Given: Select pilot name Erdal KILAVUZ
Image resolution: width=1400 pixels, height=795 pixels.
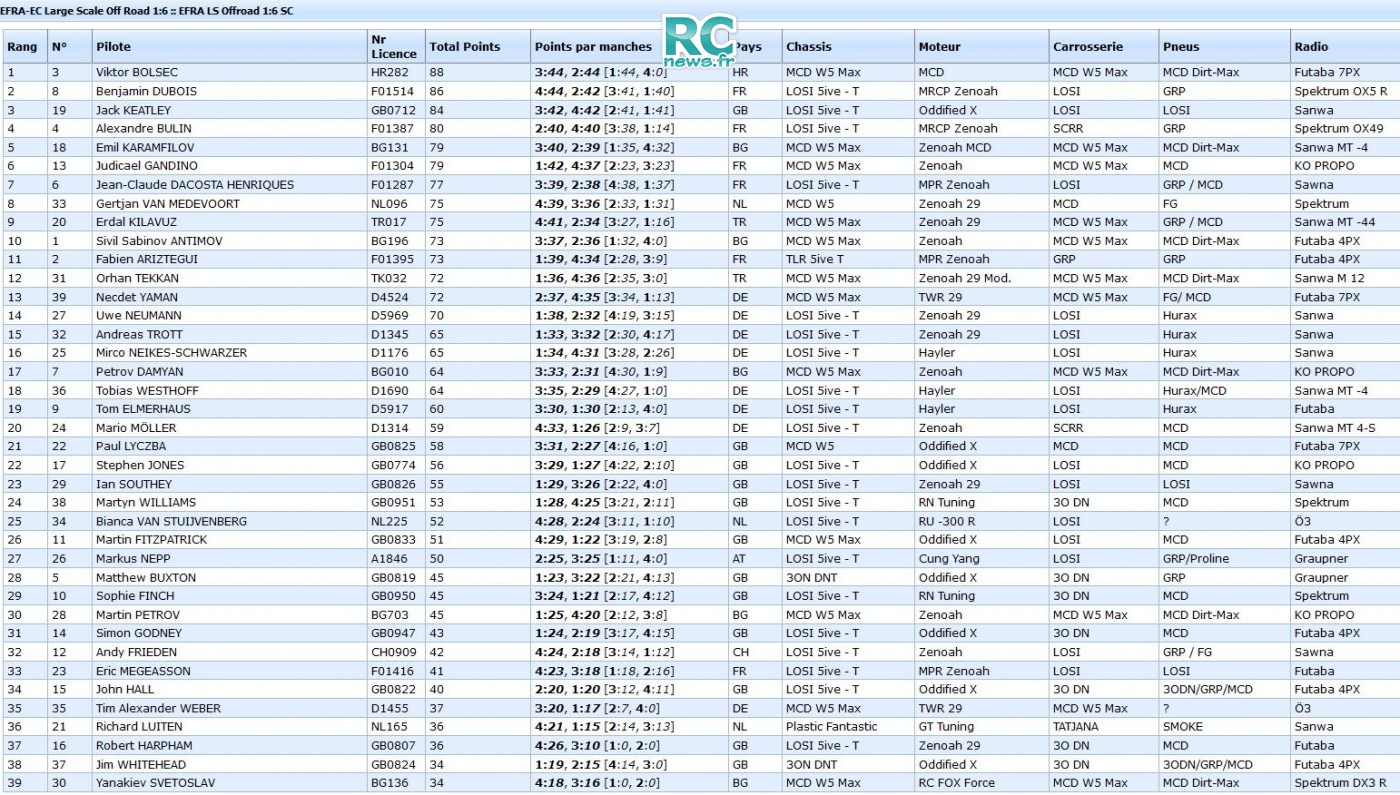Looking at the screenshot, I should (135, 222).
